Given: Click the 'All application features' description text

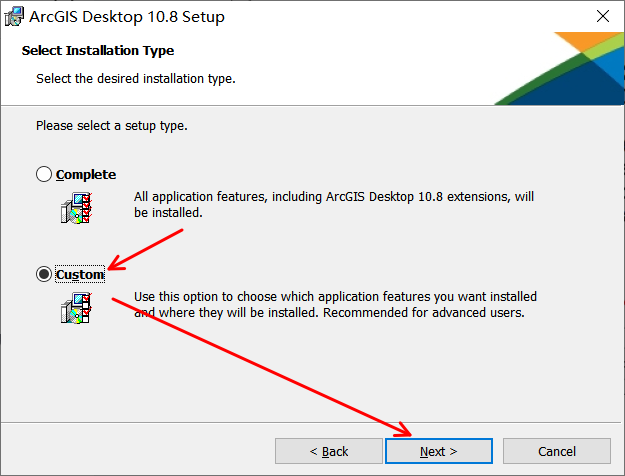Looking at the screenshot, I should pyautogui.click(x=334, y=205).
